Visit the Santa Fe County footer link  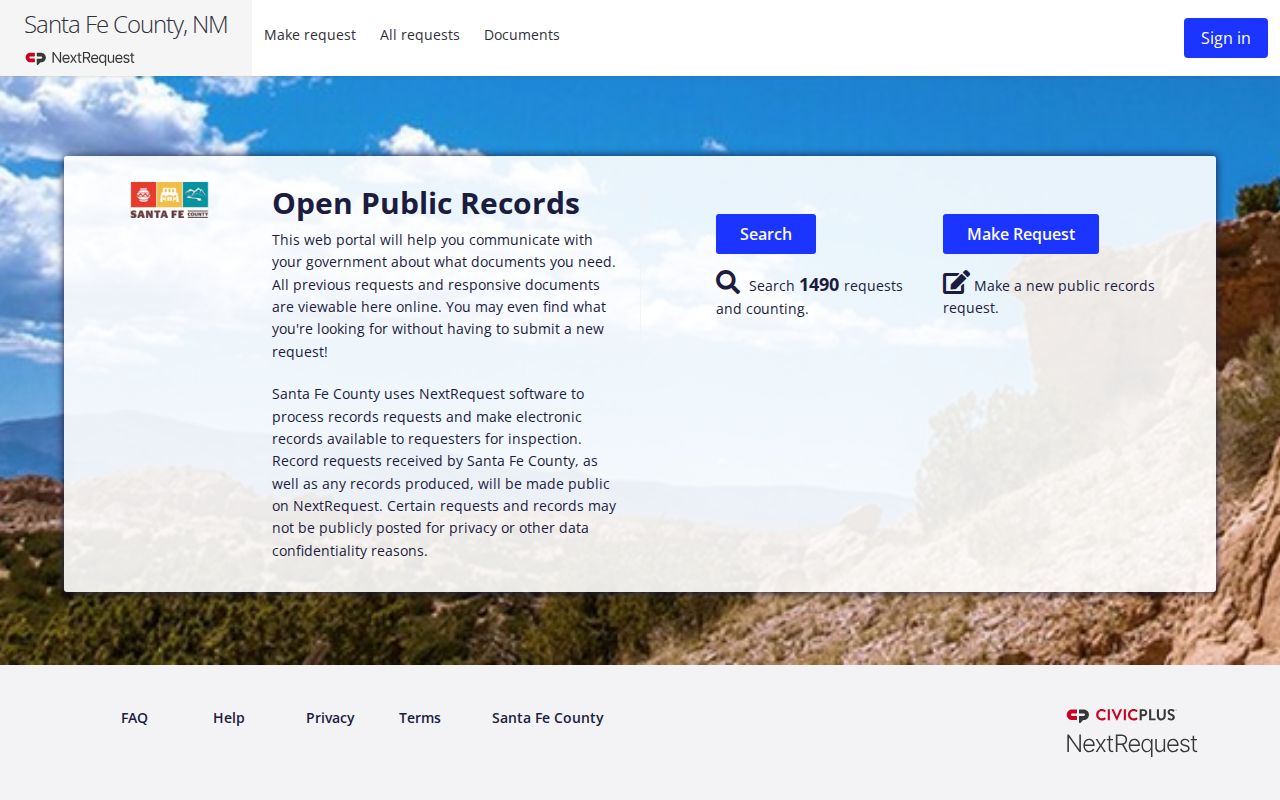coord(548,718)
